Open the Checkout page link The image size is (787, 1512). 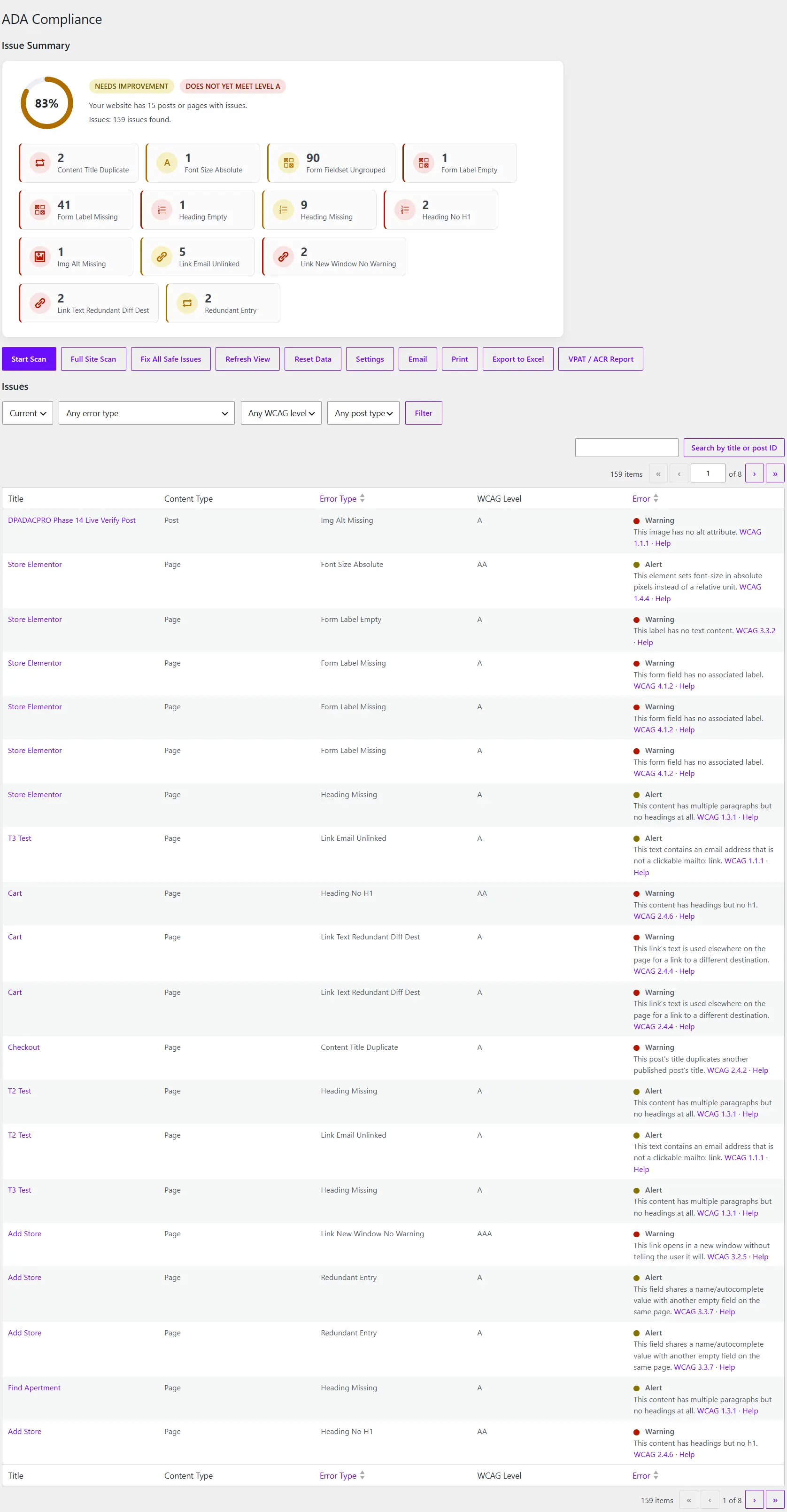24,1048
